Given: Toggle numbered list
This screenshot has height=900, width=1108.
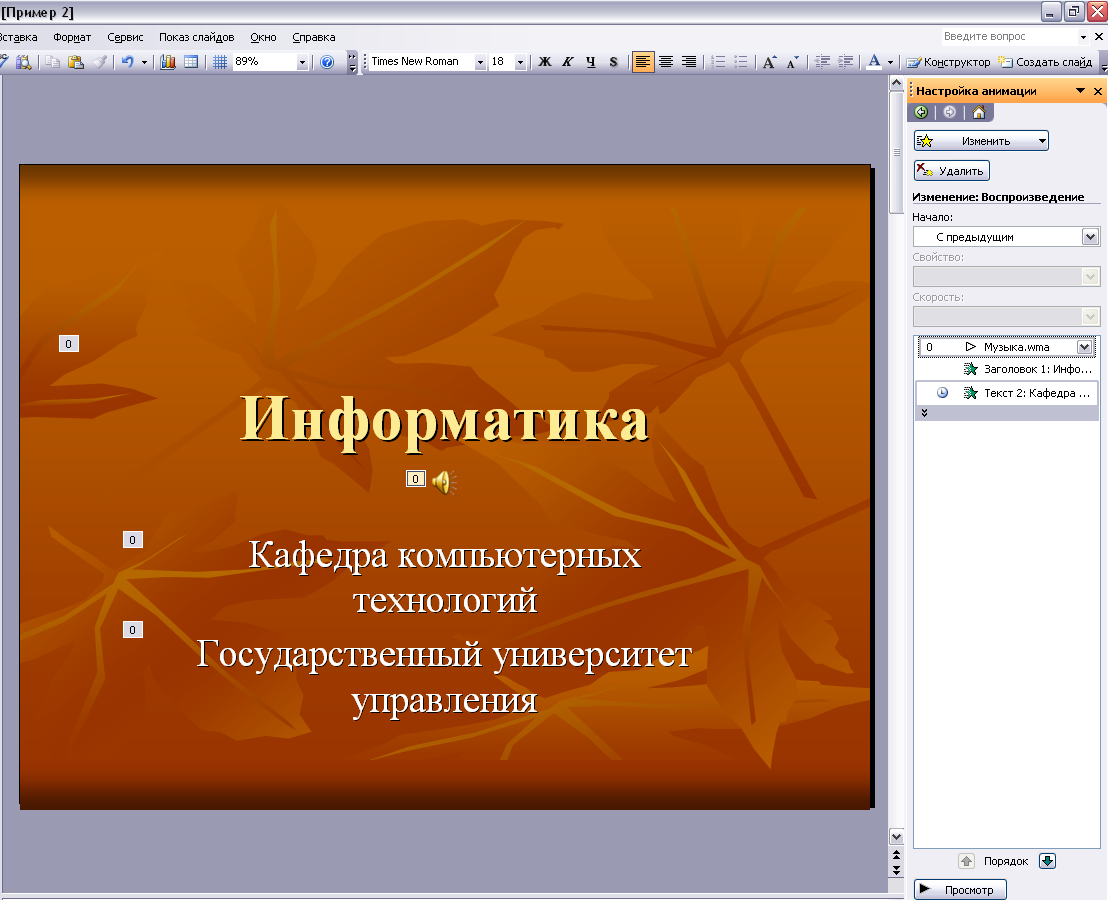Looking at the screenshot, I should [718, 62].
